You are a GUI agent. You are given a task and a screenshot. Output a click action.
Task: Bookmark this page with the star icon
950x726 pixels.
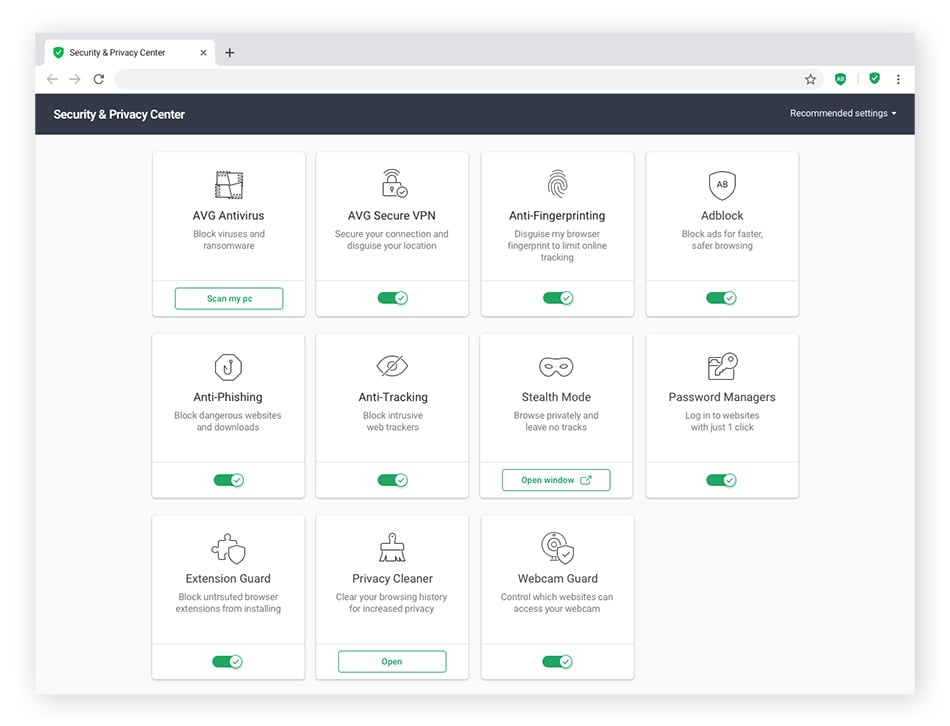click(810, 79)
